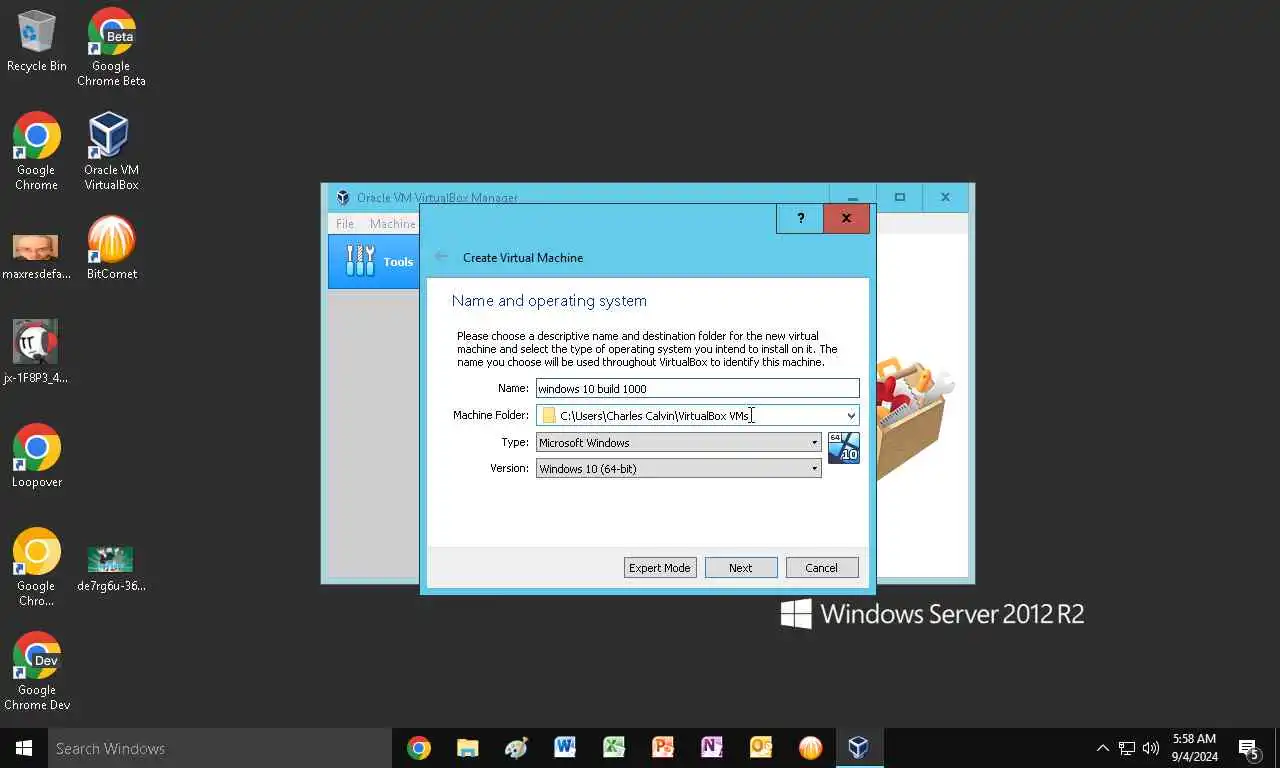Close the Create Virtual Machine dialog
The height and width of the screenshot is (768, 1280).
coord(846,218)
